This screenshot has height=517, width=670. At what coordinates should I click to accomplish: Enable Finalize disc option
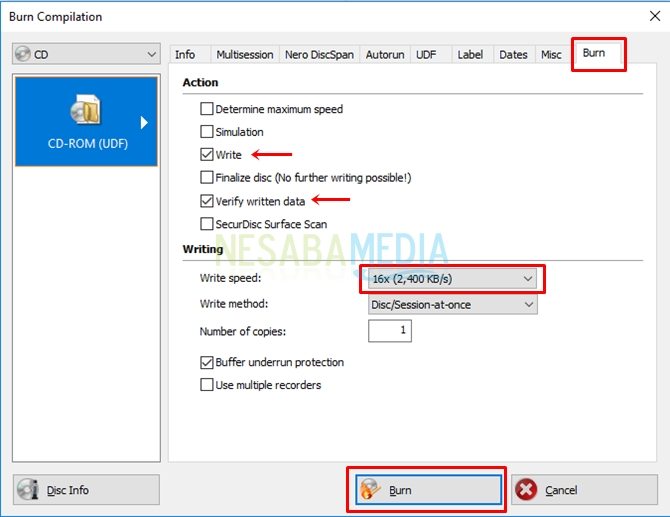(x=206, y=177)
